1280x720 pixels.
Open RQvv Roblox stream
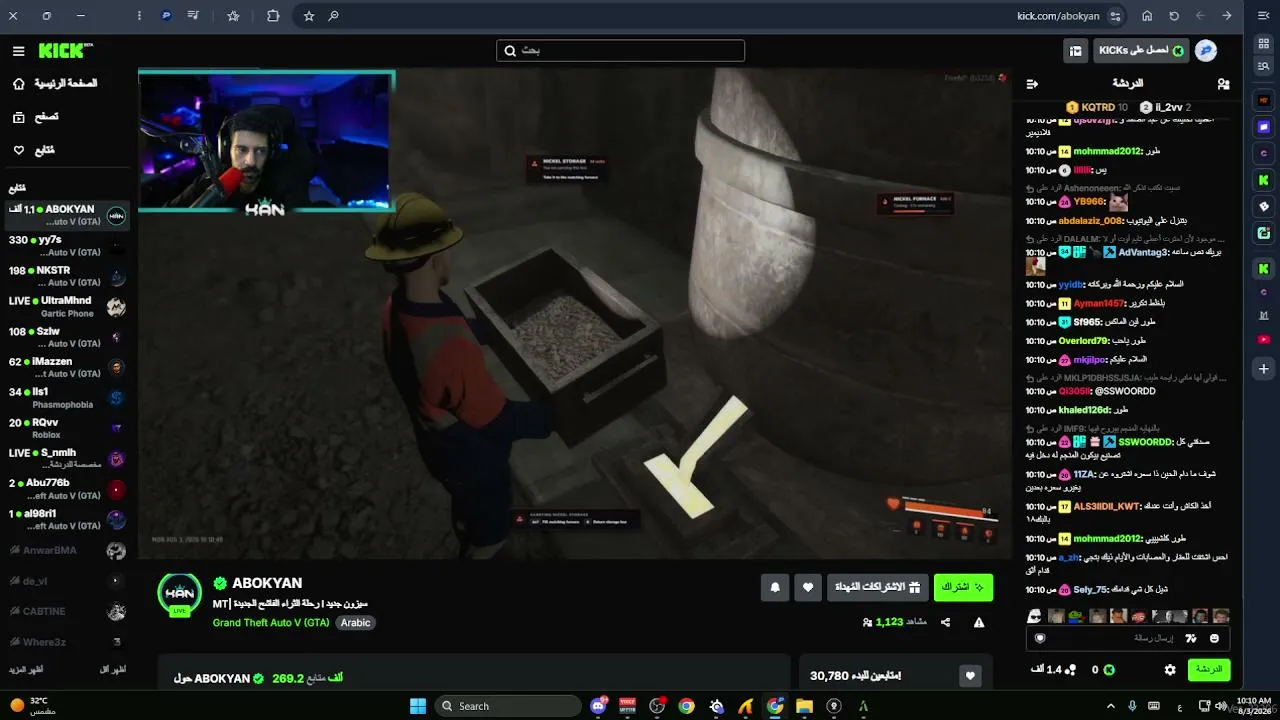point(68,428)
